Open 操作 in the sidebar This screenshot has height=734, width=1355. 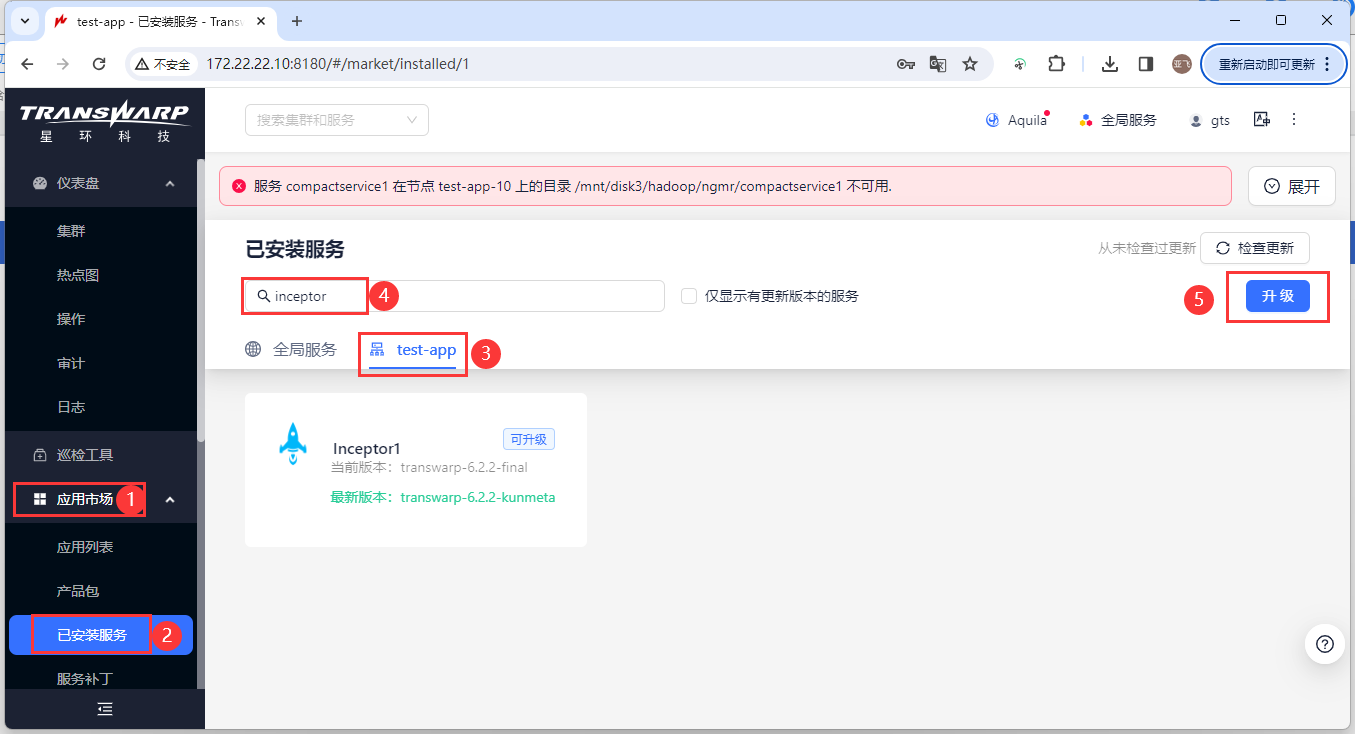click(x=71, y=319)
